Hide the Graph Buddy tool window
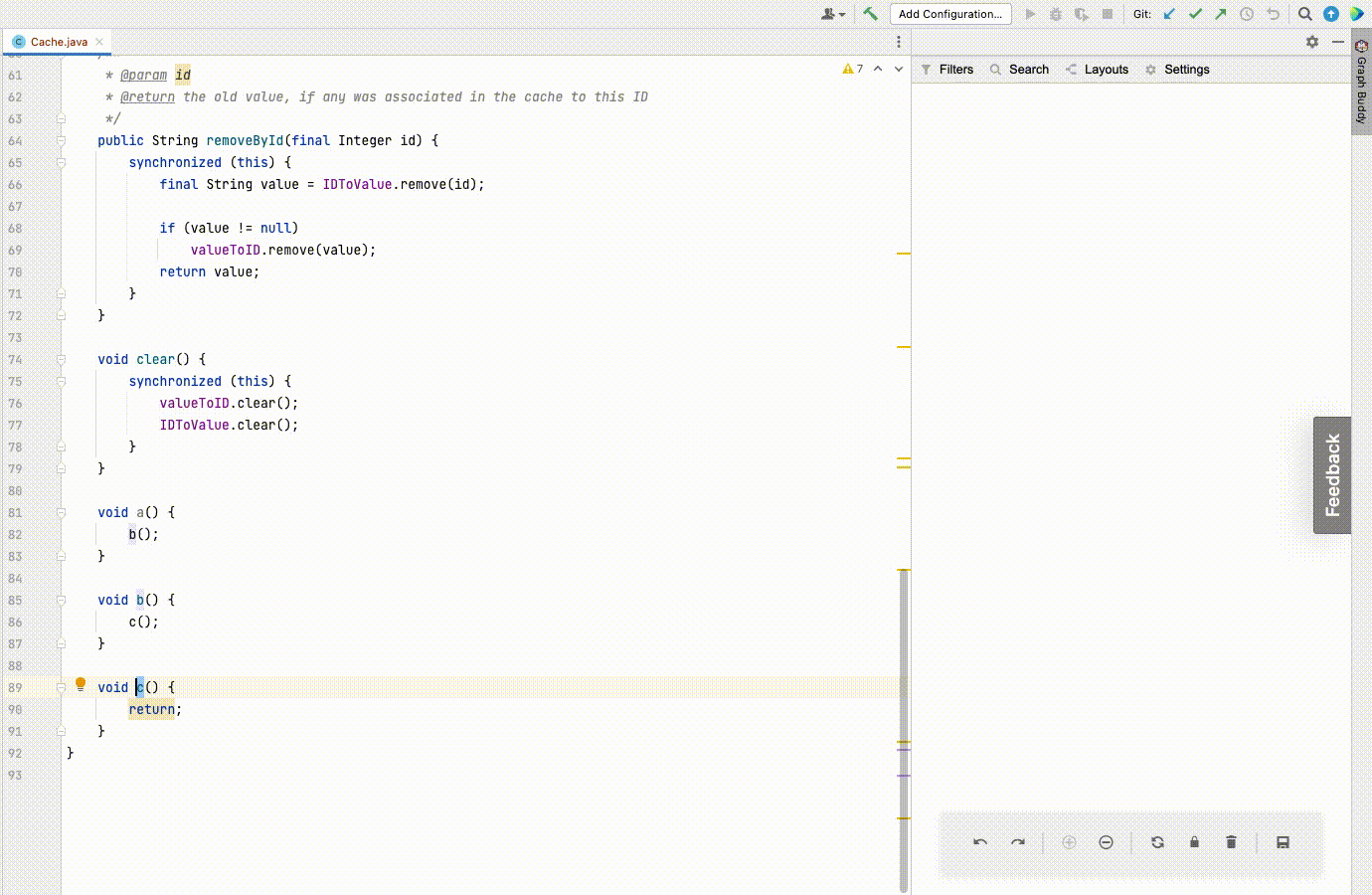The height and width of the screenshot is (895, 1372). (x=1338, y=42)
